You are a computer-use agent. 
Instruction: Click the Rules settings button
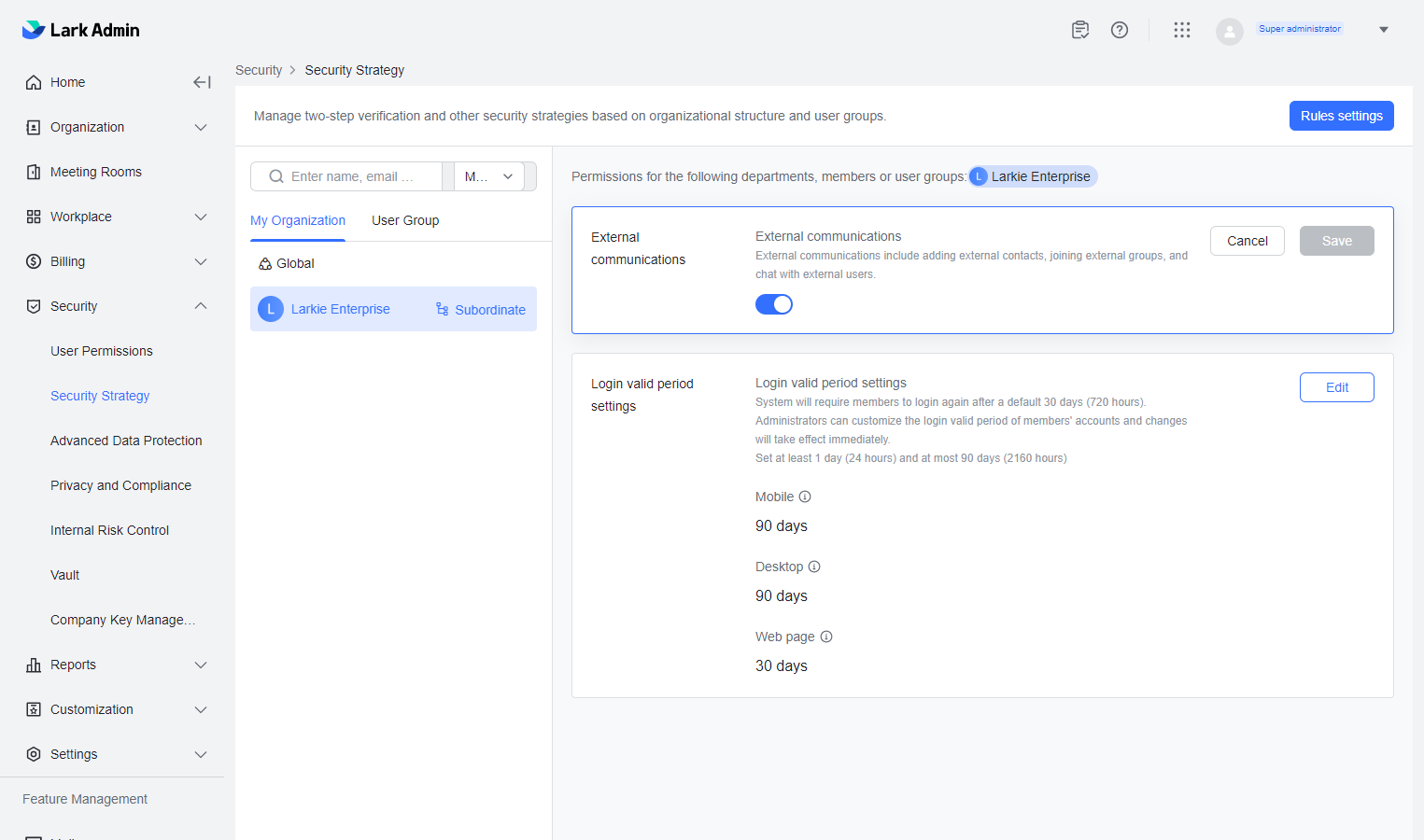(1342, 116)
